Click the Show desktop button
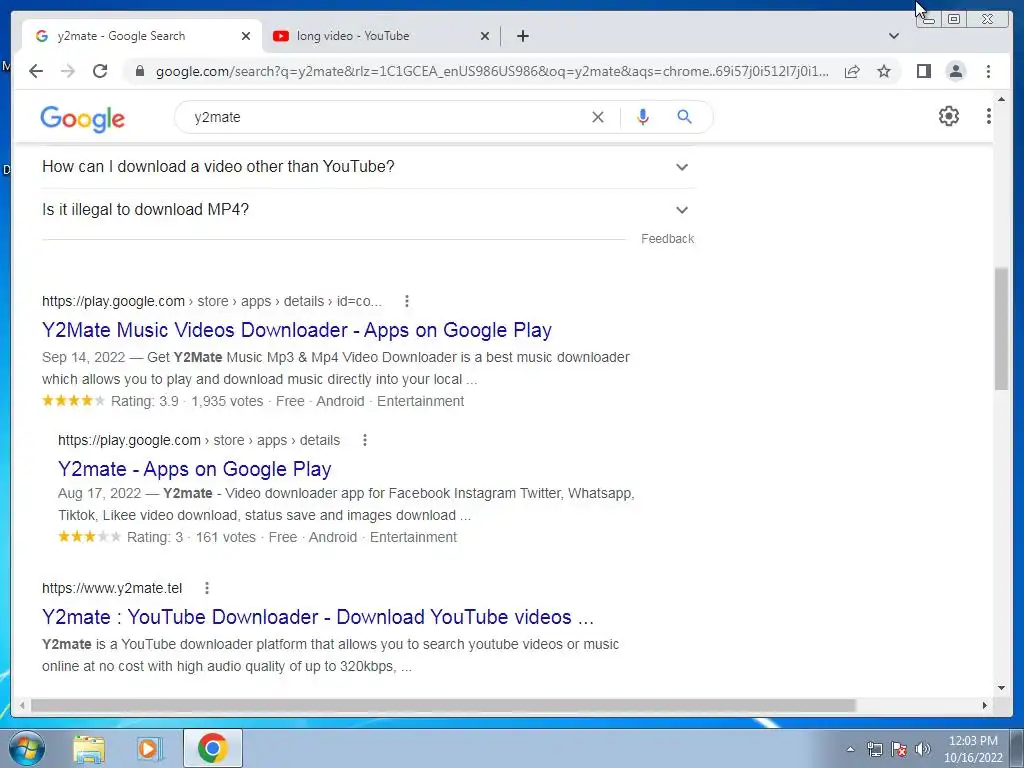The width and height of the screenshot is (1024, 768). (x=1017, y=748)
